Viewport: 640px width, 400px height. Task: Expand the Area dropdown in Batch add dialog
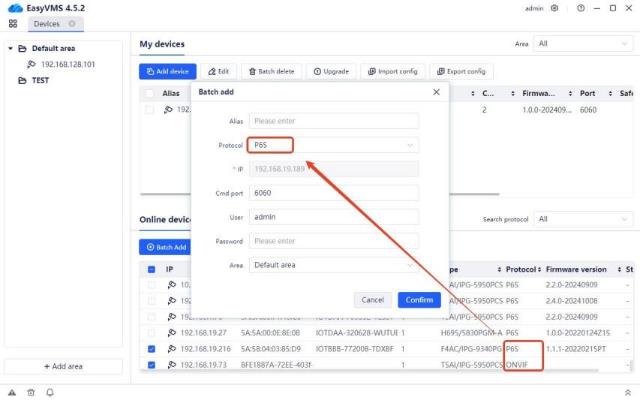(x=333, y=266)
